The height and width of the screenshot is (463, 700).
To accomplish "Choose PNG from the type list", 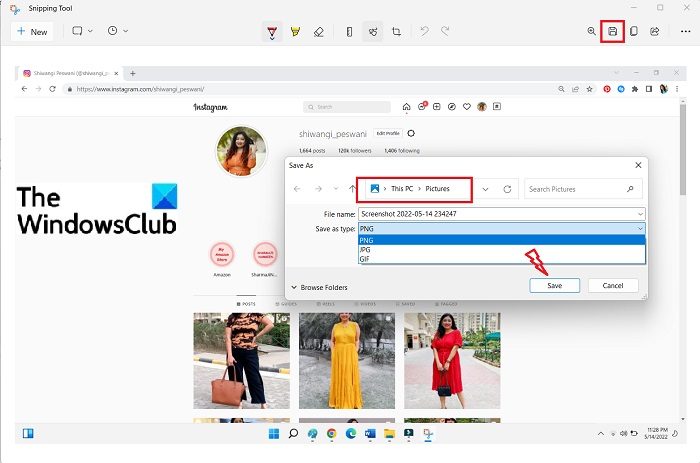I will [x=502, y=240].
